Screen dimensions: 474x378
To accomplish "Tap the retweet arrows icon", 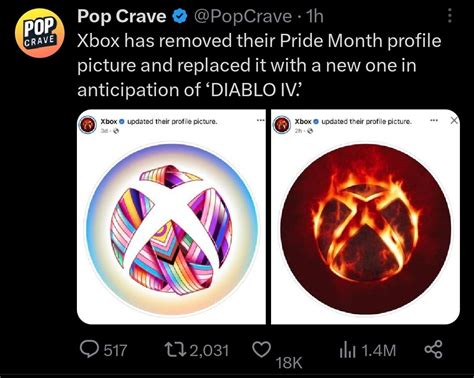I will point(175,350).
